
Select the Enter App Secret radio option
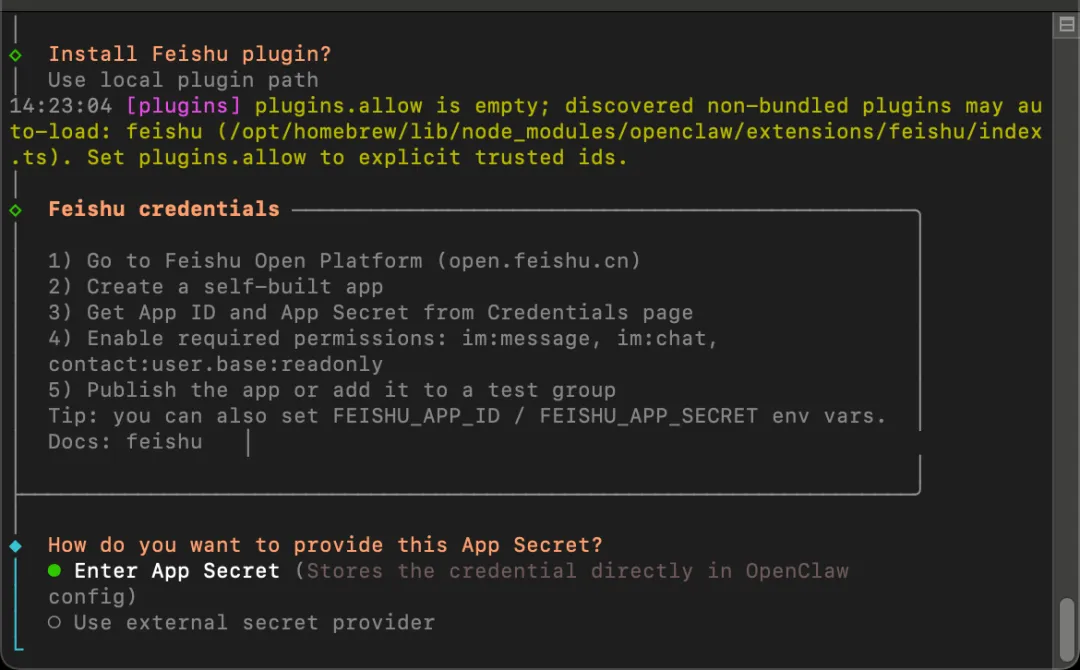(x=55, y=571)
